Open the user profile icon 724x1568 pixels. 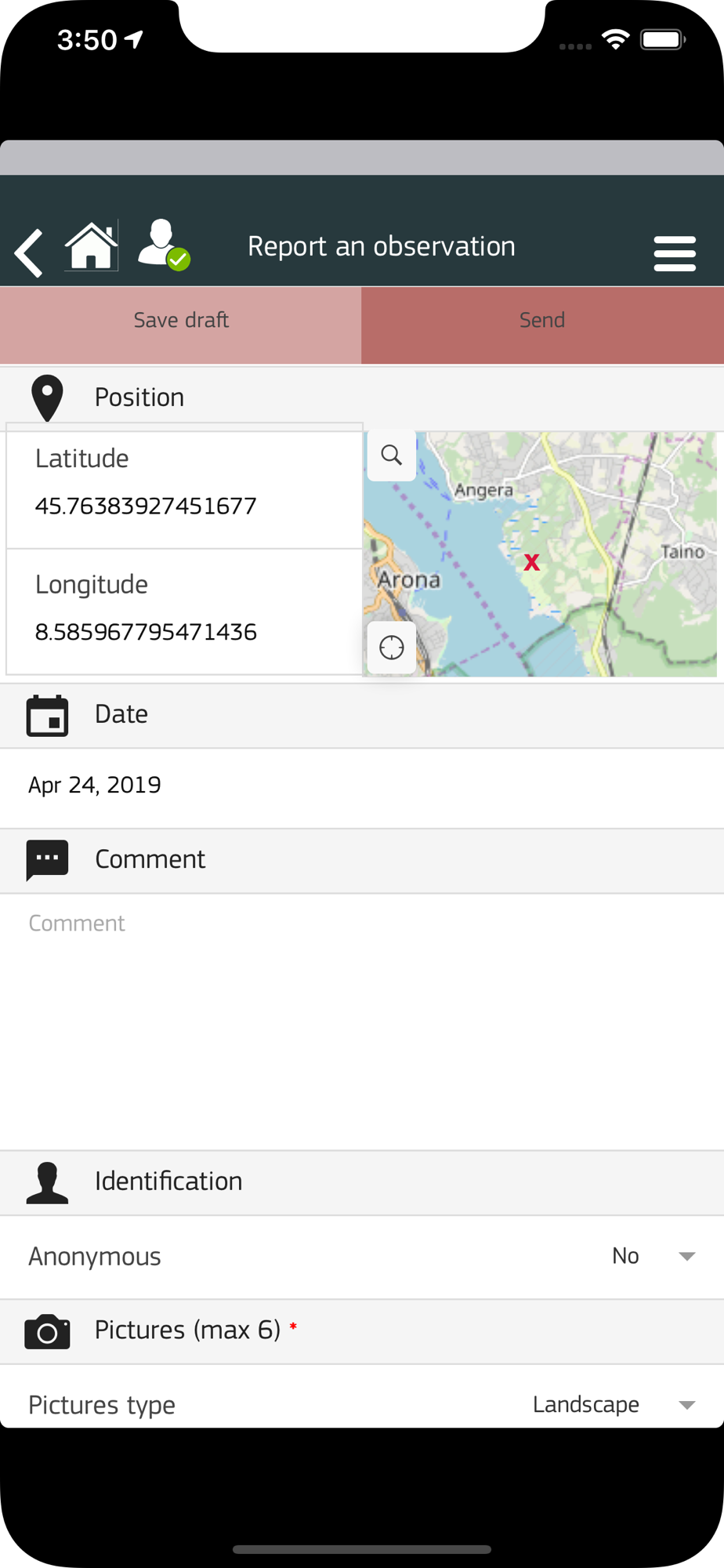(164, 245)
